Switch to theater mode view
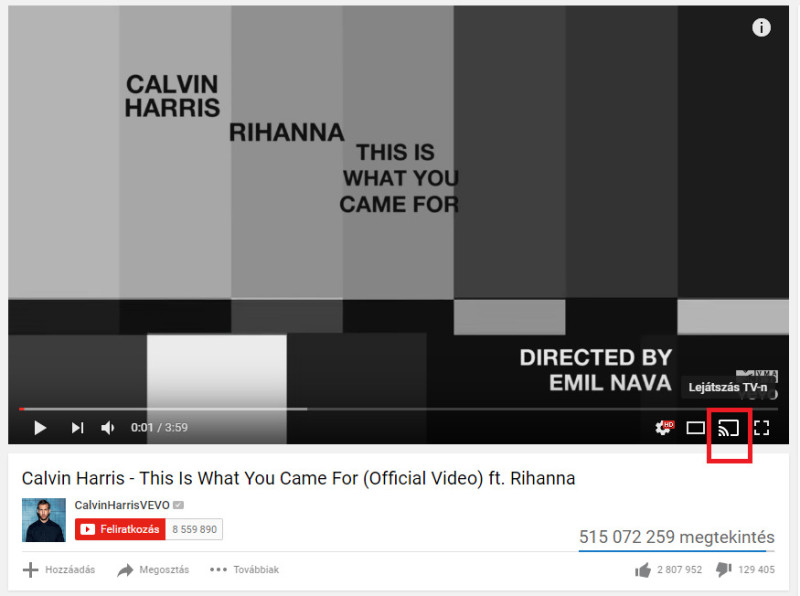This screenshot has width=800, height=596. (695, 428)
